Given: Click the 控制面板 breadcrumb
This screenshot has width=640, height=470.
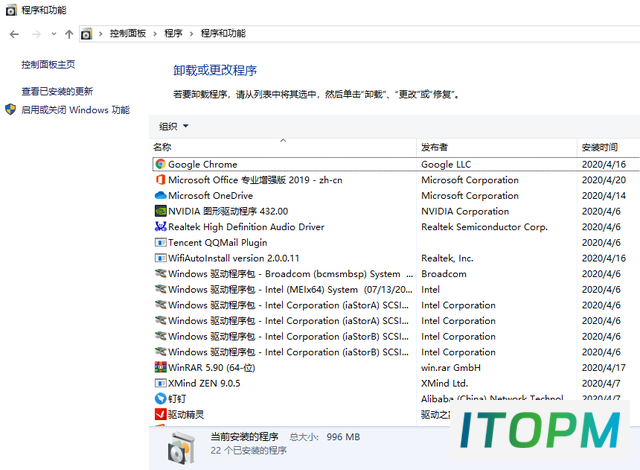Looking at the screenshot, I should point(128,33).
